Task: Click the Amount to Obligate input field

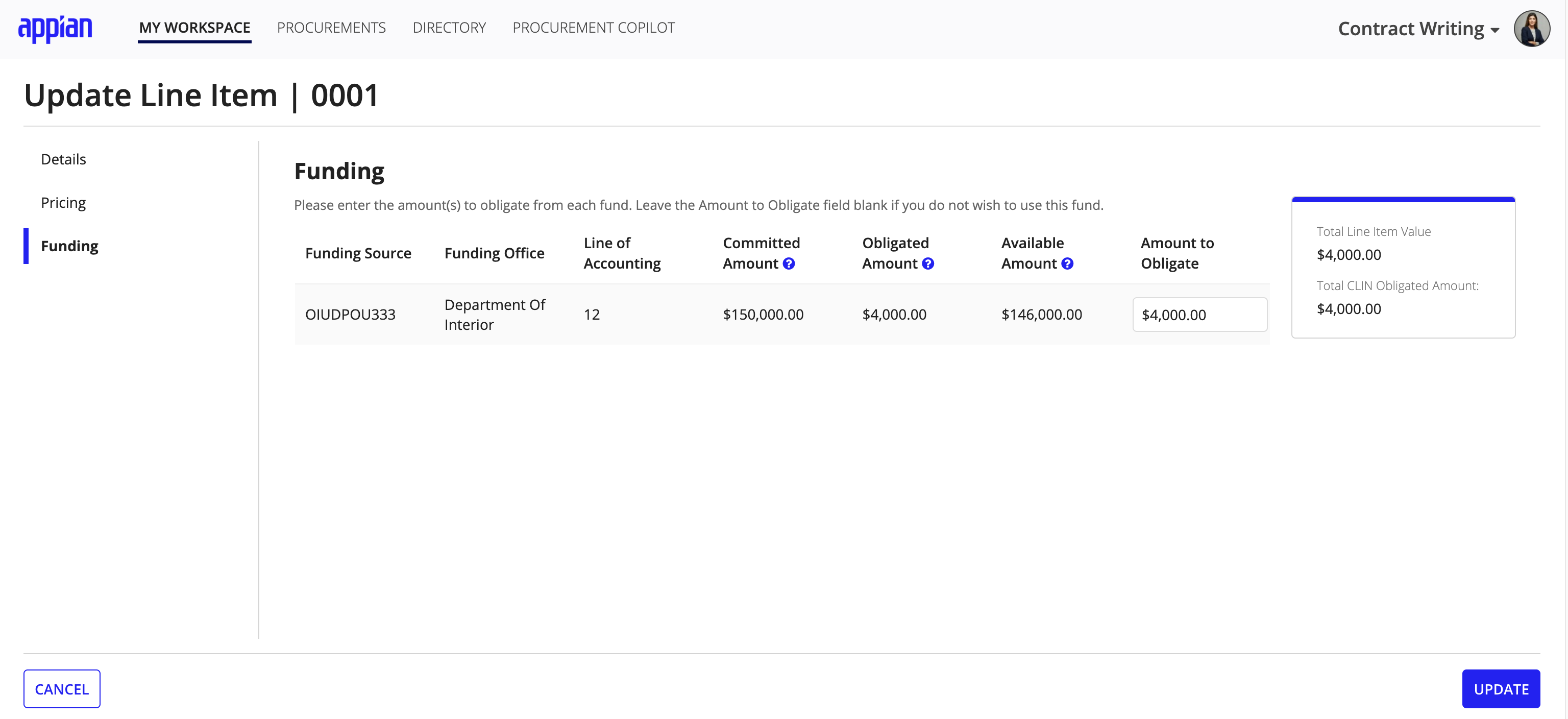Action: click(1200, 315)
